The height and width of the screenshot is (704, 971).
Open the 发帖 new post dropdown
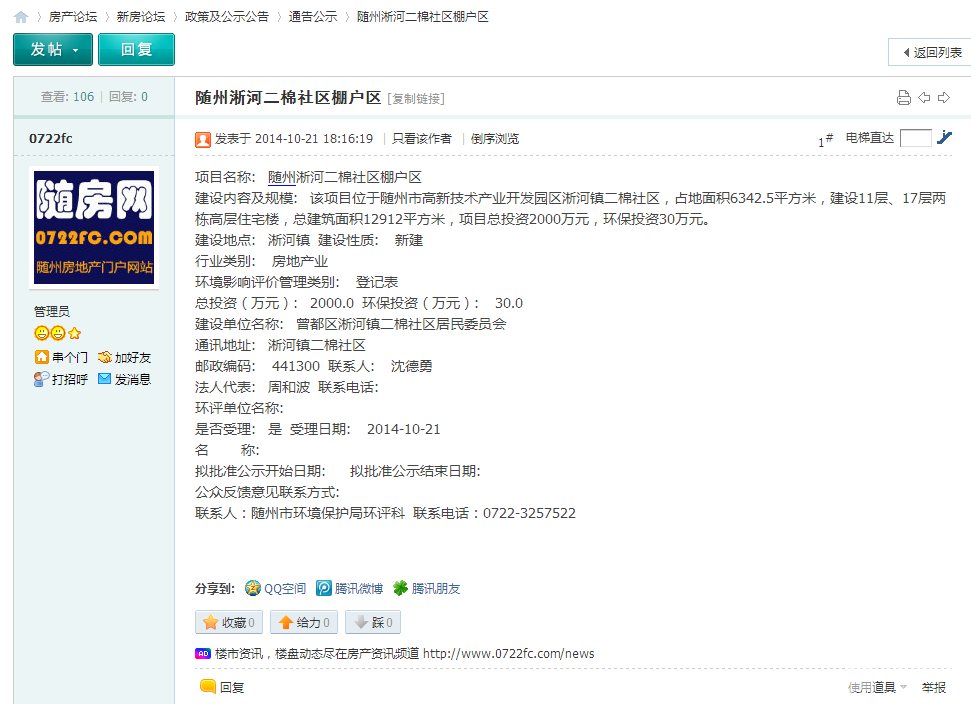pyautogui.click(x=53, y=50)
